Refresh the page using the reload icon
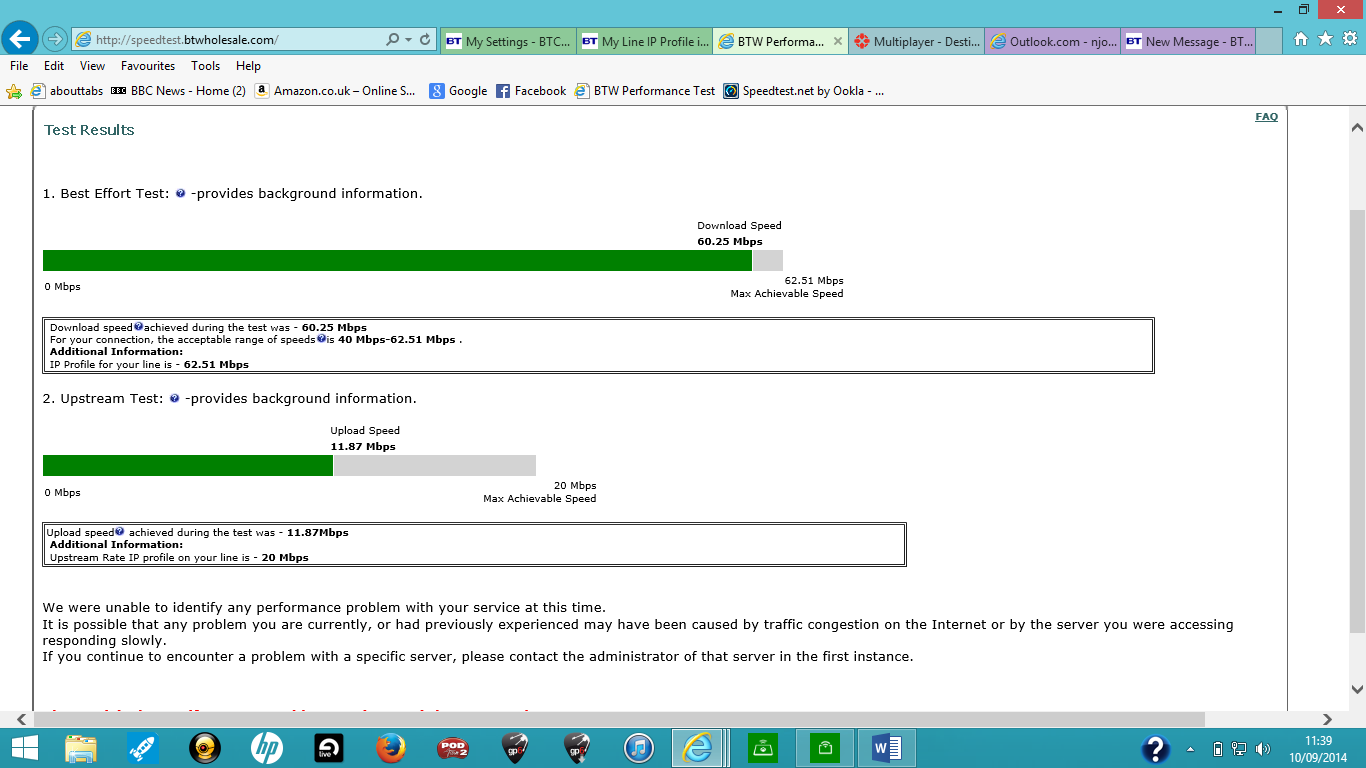This screenshot has width=1366, height=768. tap(426, 40)
